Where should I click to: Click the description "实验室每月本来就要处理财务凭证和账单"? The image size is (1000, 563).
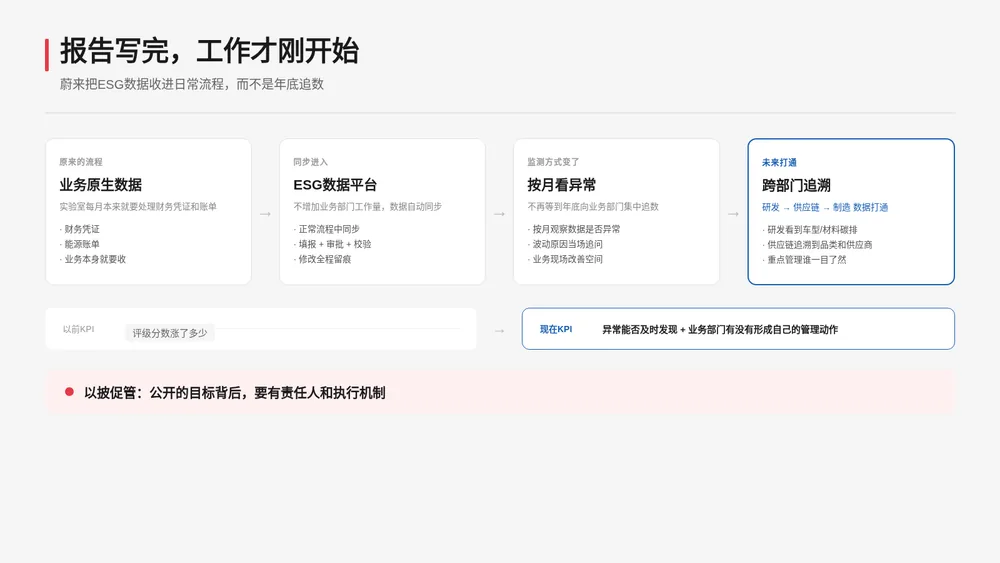tap(138, 207)
